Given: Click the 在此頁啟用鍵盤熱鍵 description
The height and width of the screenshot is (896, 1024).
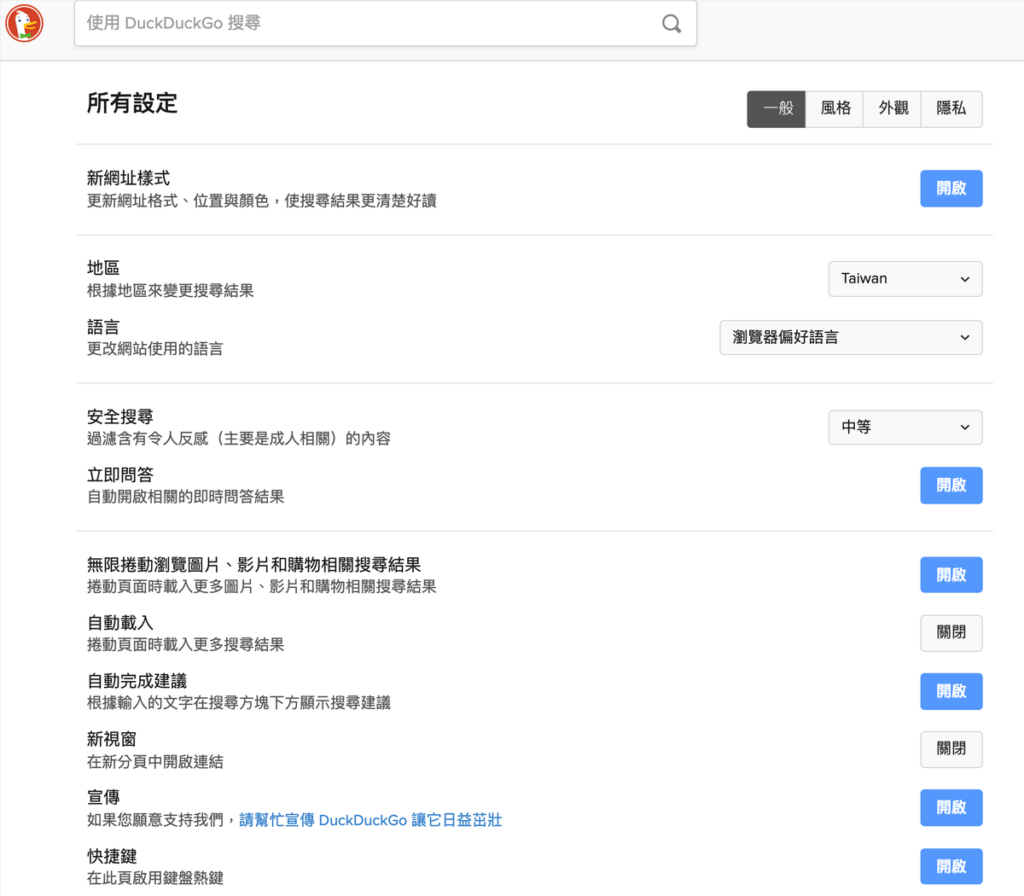Looking at the screenshot, I should [155, 878].
